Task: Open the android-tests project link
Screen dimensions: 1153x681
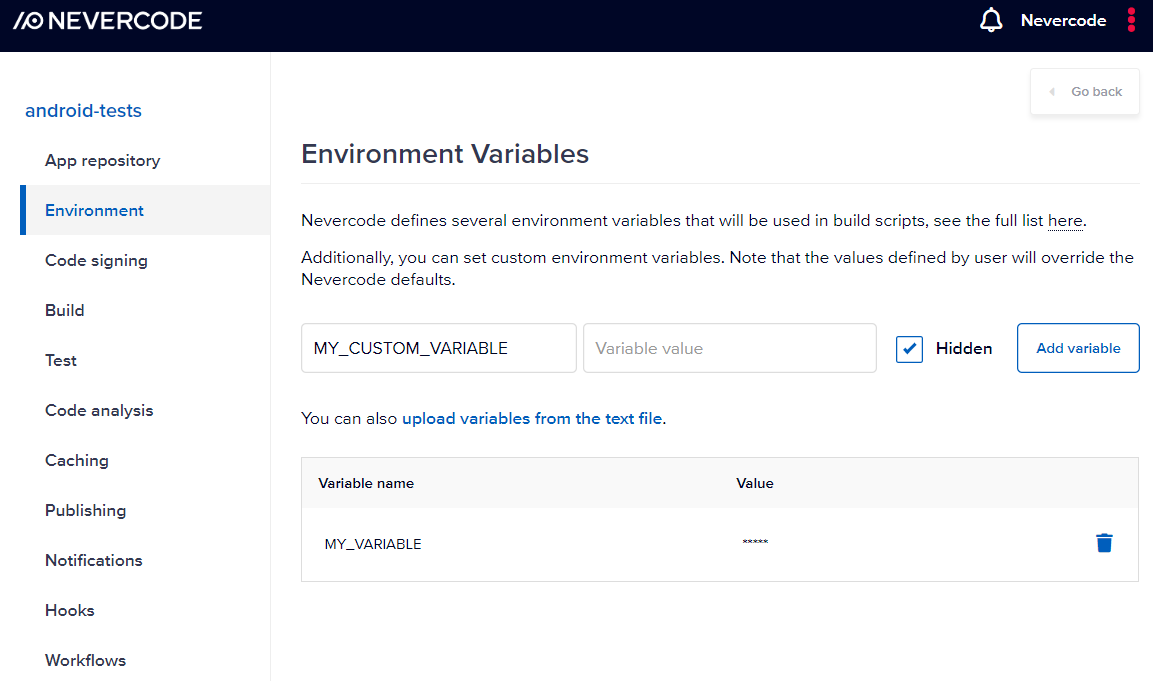Action: coord(83,111)
